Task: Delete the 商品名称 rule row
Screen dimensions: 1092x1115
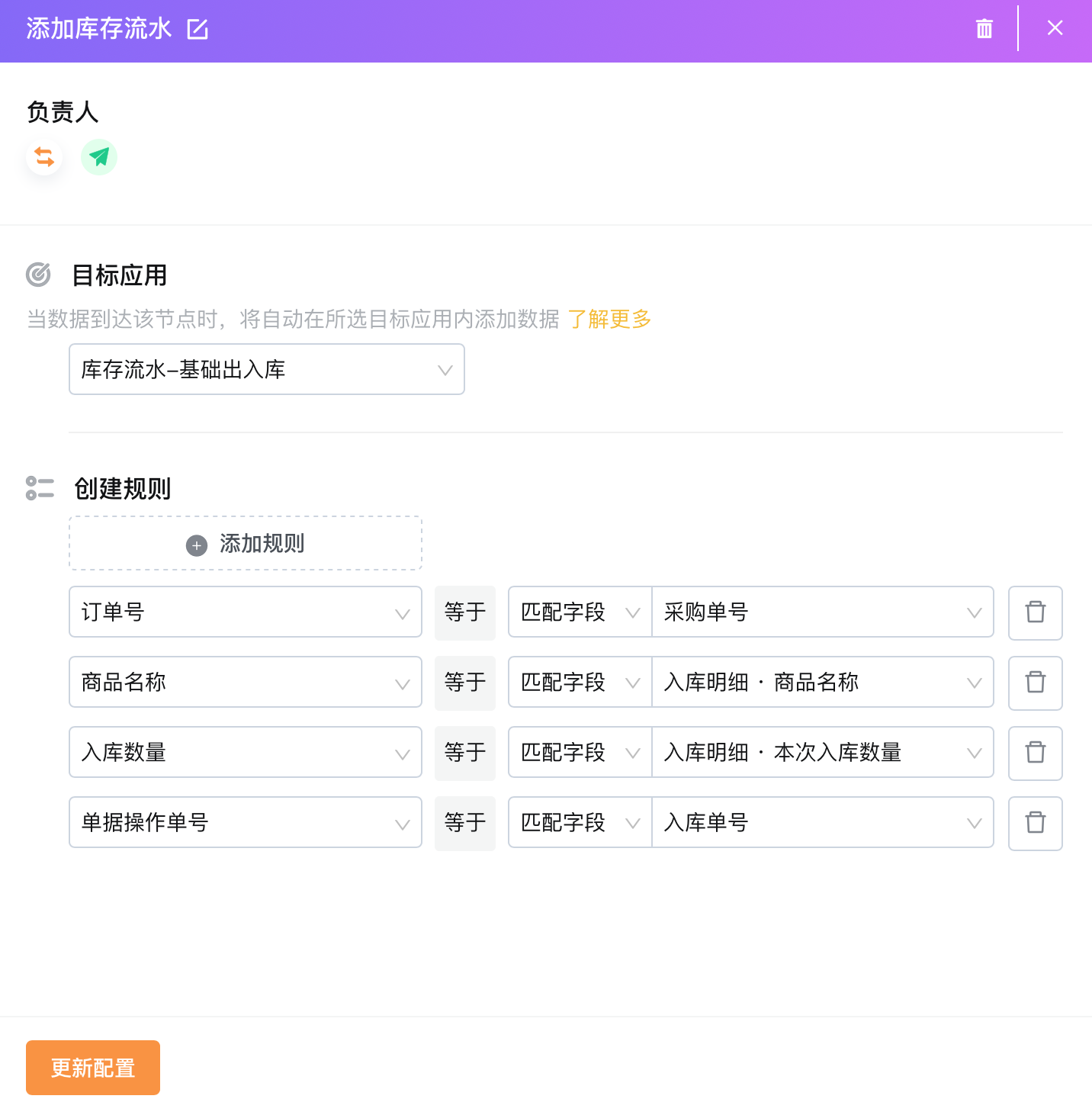Action: pyautogui.click(x=1036, y=683)
